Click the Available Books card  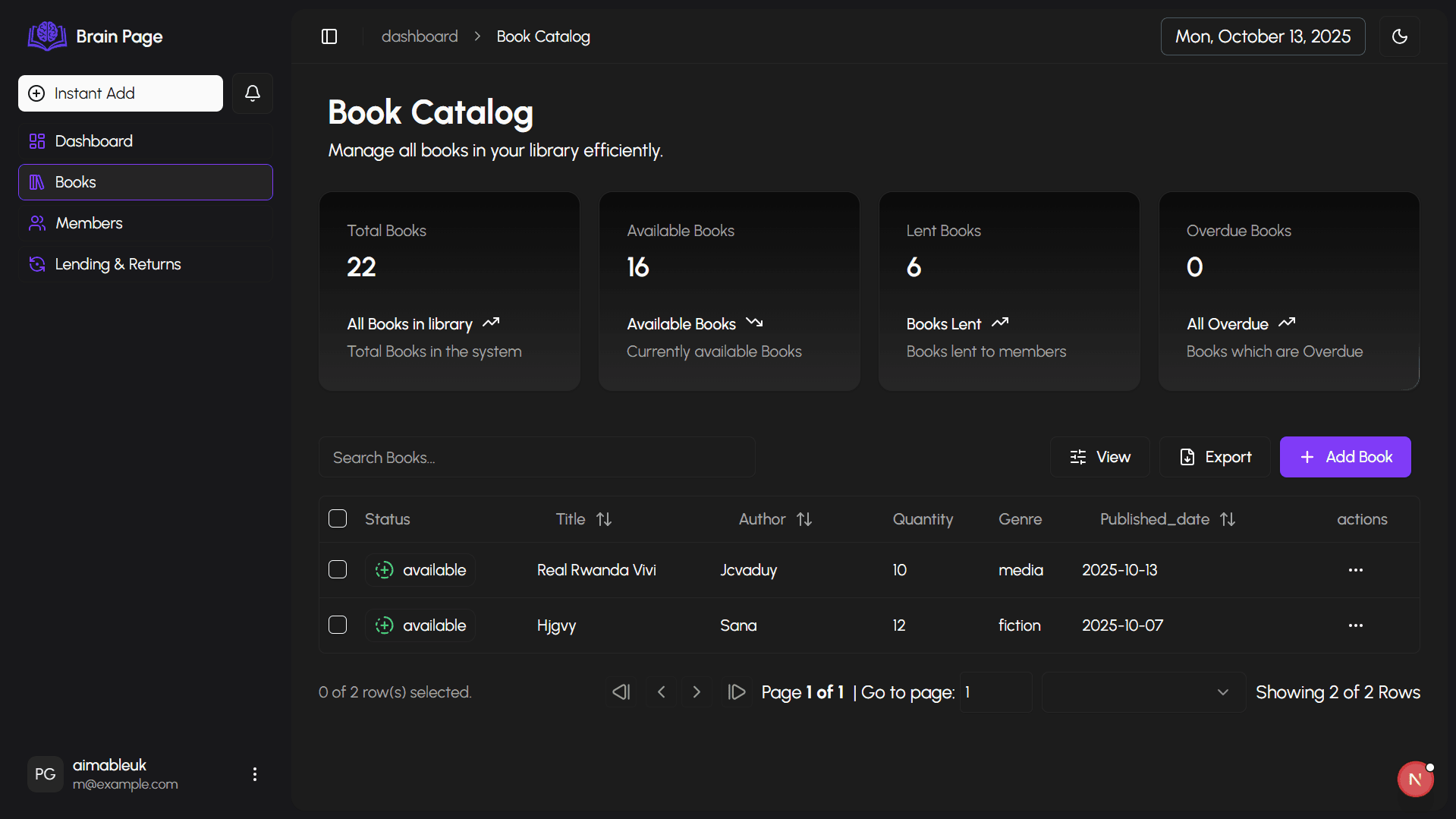[729, 291]
